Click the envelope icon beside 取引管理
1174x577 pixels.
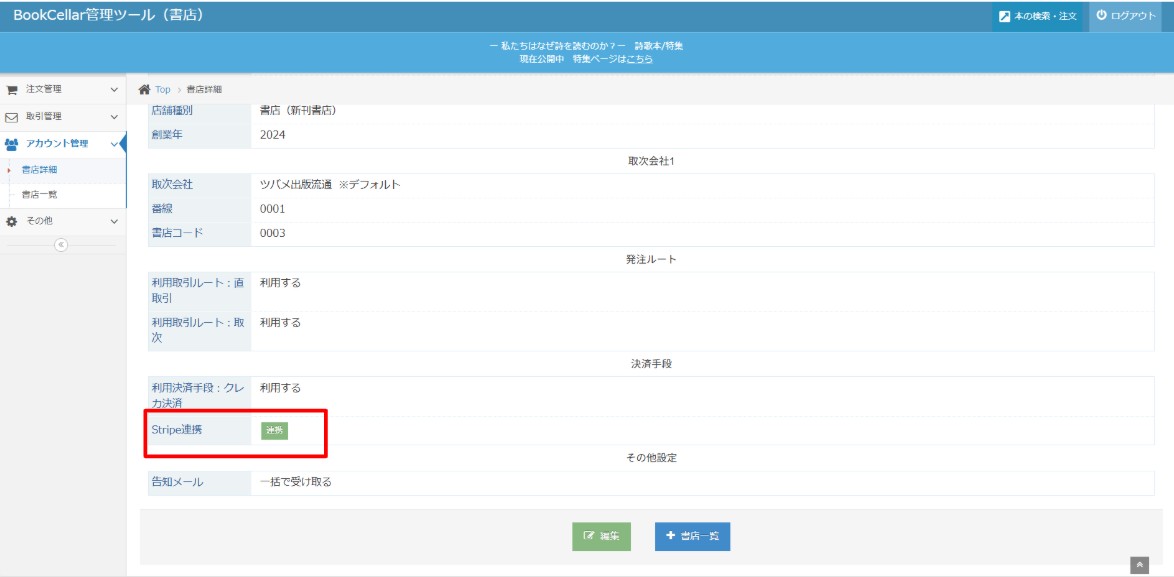point(12,117)
